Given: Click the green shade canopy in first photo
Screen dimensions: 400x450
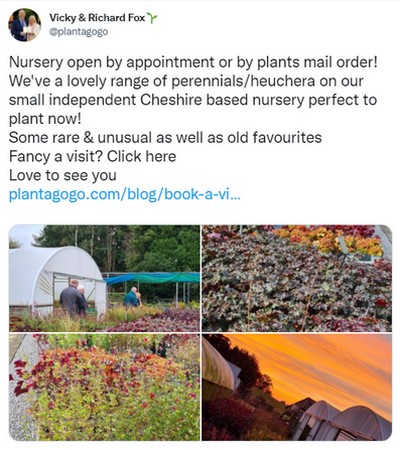Looking at the screenshot, I should point(153,278).
